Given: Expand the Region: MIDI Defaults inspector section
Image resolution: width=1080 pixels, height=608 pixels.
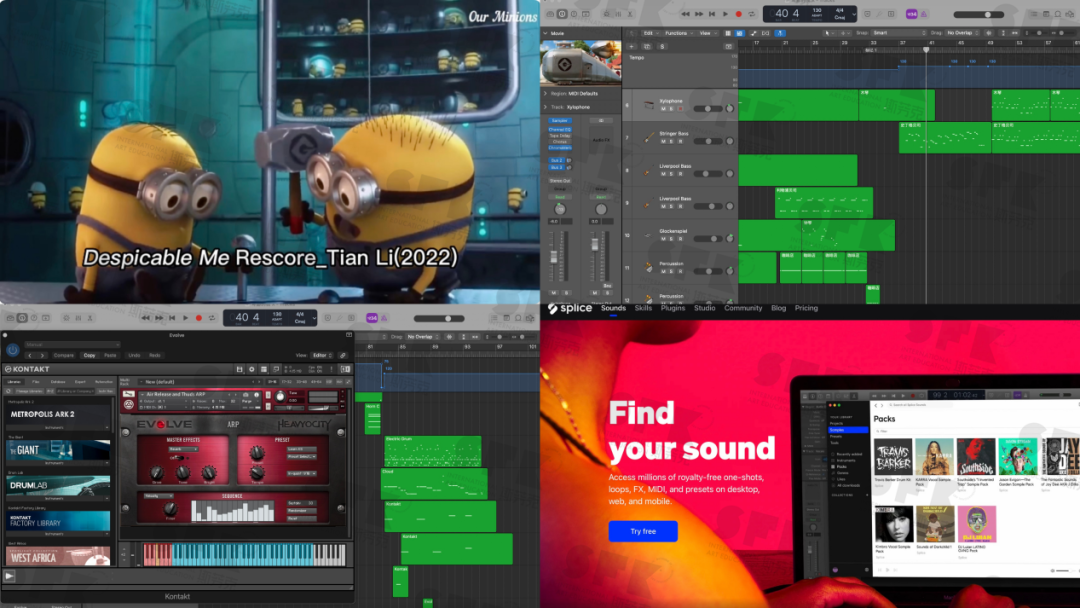Looking at the screenshot, I should tap(546, 93).
